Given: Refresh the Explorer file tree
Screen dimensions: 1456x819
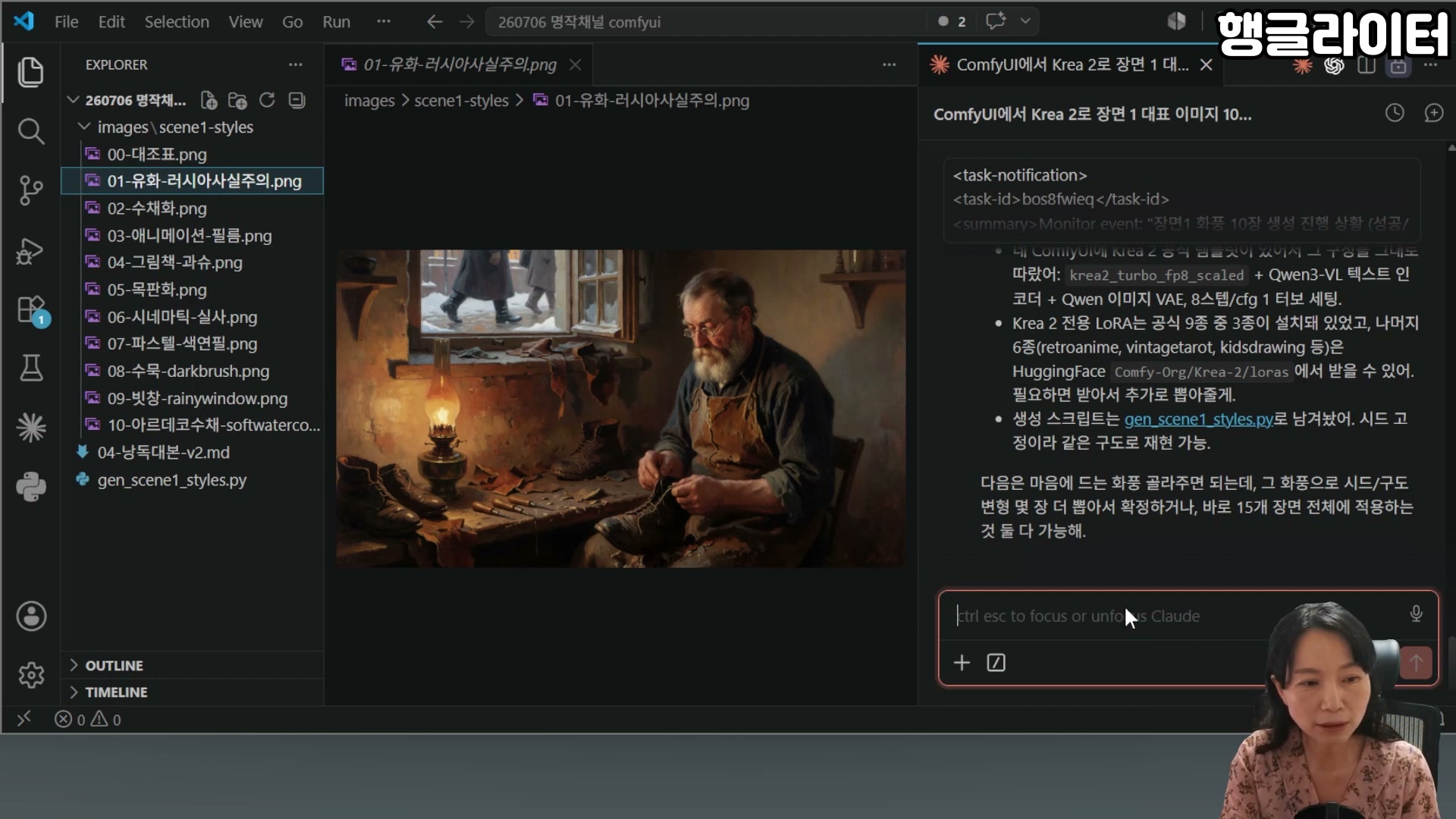Looking at the screenshot, I should tap(267, 100).
